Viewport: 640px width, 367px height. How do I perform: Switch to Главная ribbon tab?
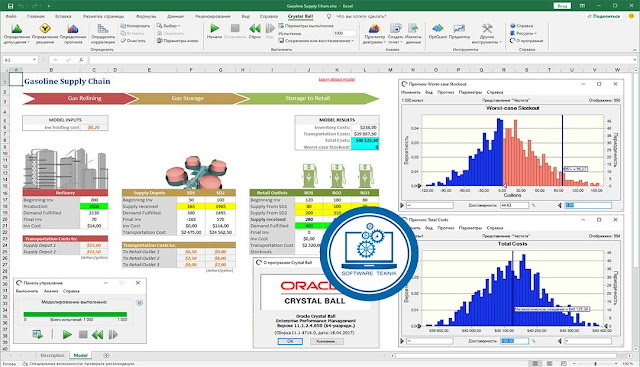[x=36, y=16]
